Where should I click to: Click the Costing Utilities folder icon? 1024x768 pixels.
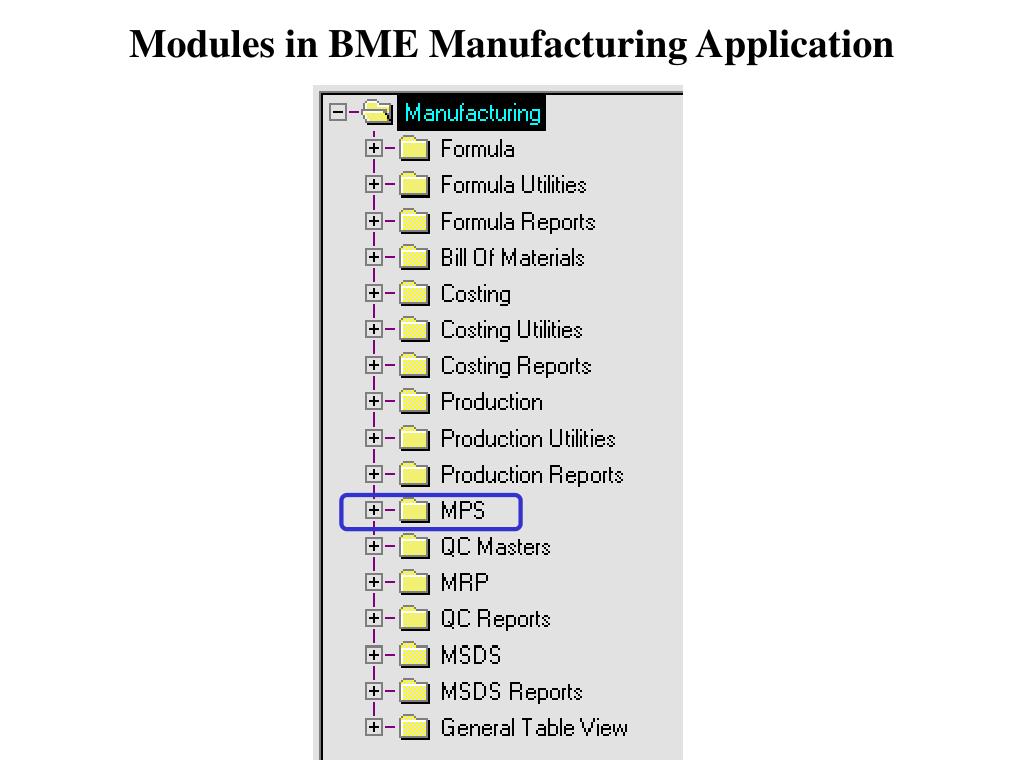tap(414, 329)
